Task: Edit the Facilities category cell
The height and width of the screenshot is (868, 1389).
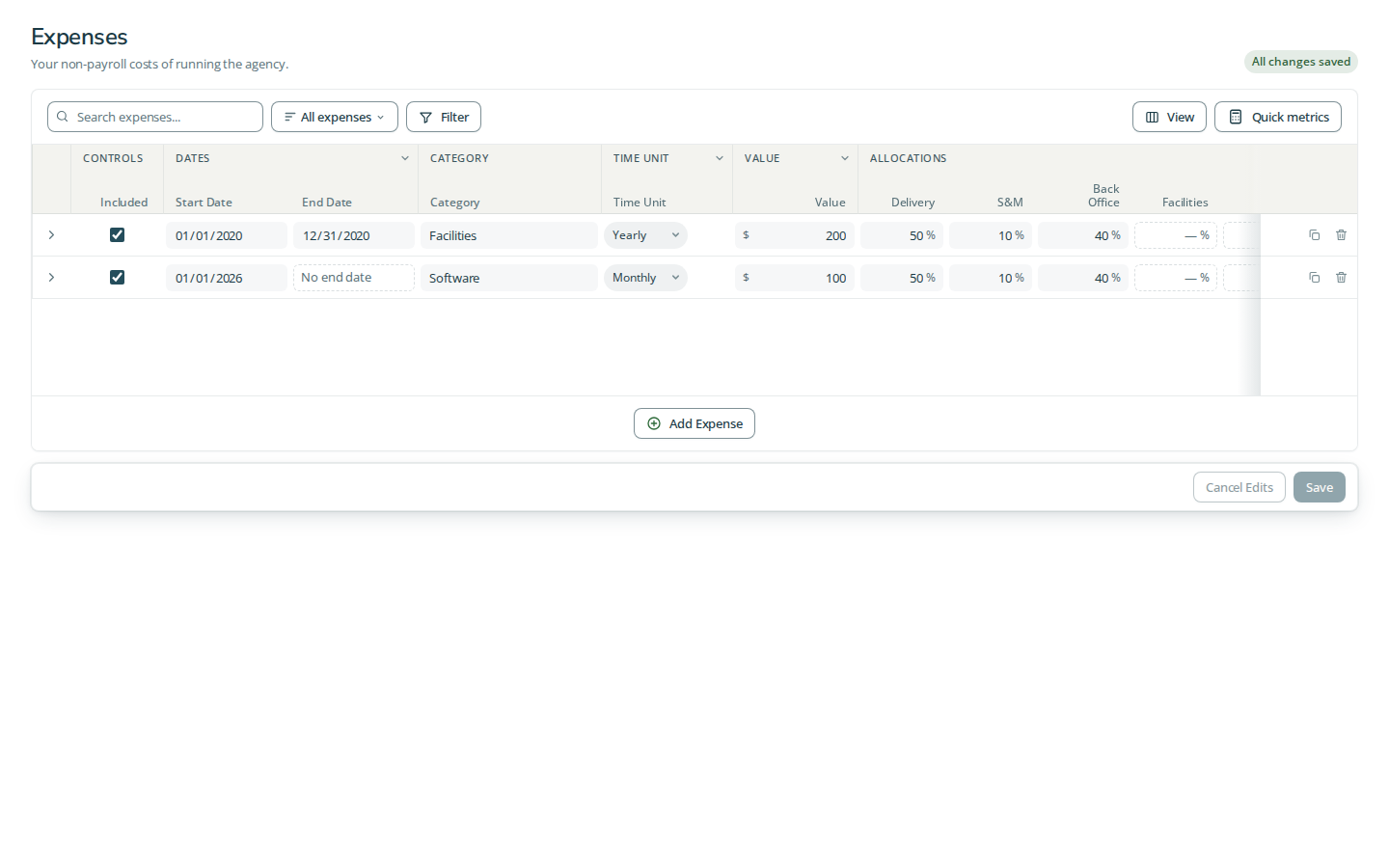Action: [x=509, y=235]
